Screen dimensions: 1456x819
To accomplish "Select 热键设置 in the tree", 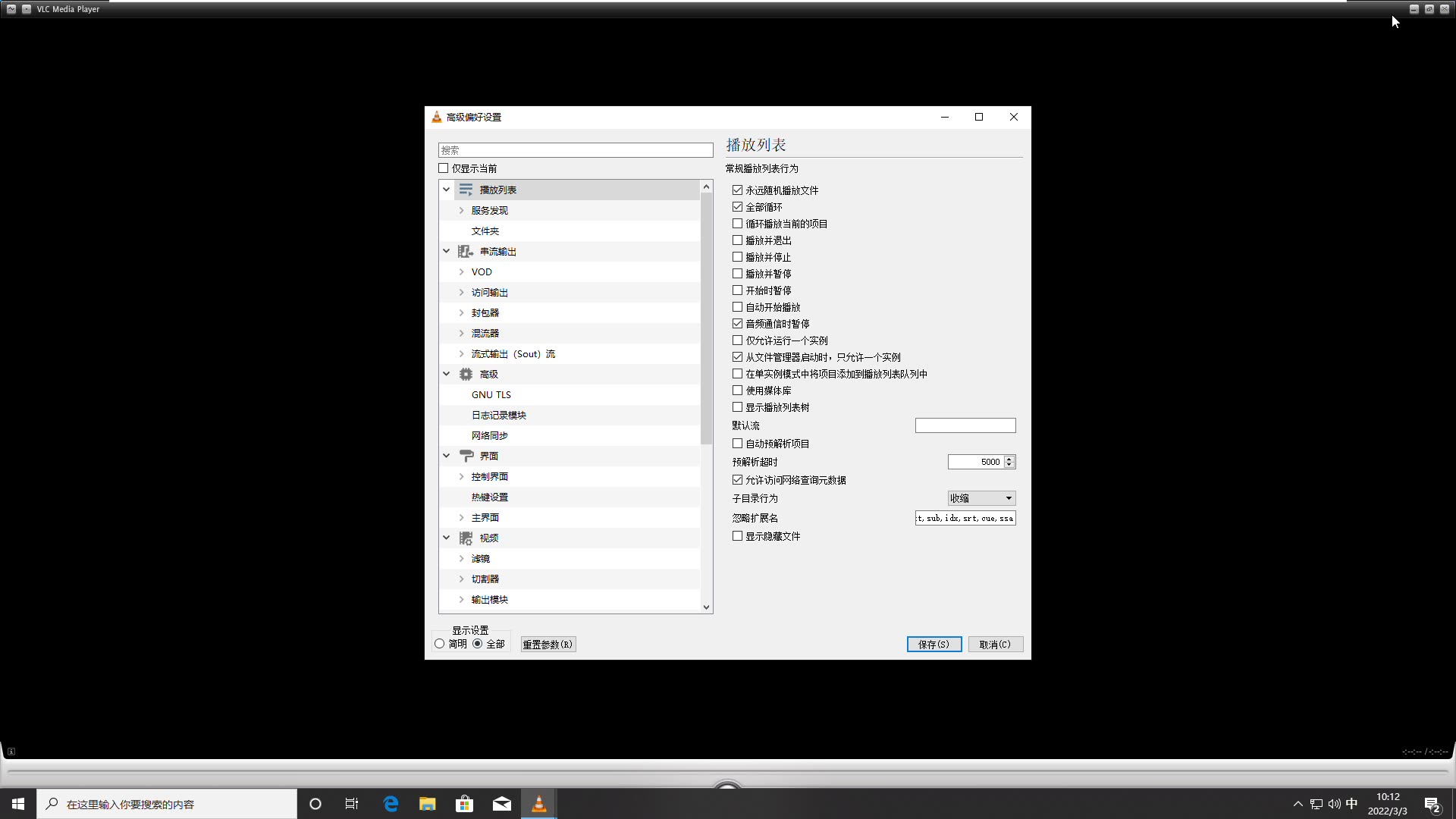I will tap(490, 497).
